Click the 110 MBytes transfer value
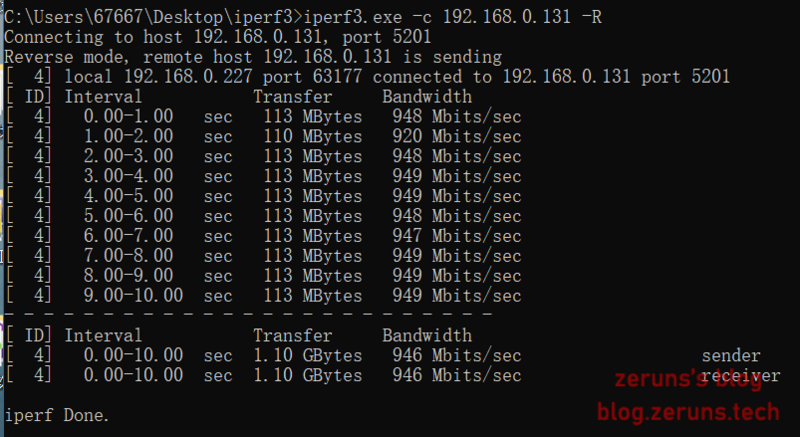 point(313,137)
